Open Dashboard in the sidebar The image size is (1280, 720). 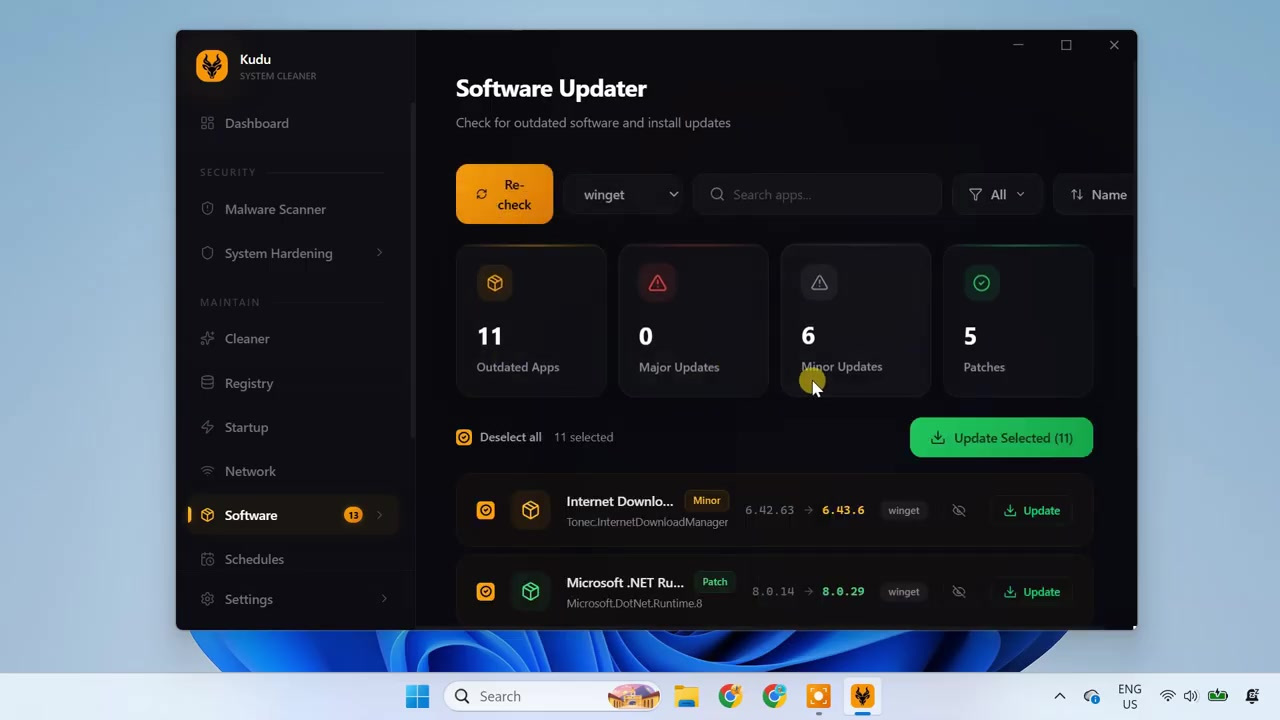click(x=257, y=123)
